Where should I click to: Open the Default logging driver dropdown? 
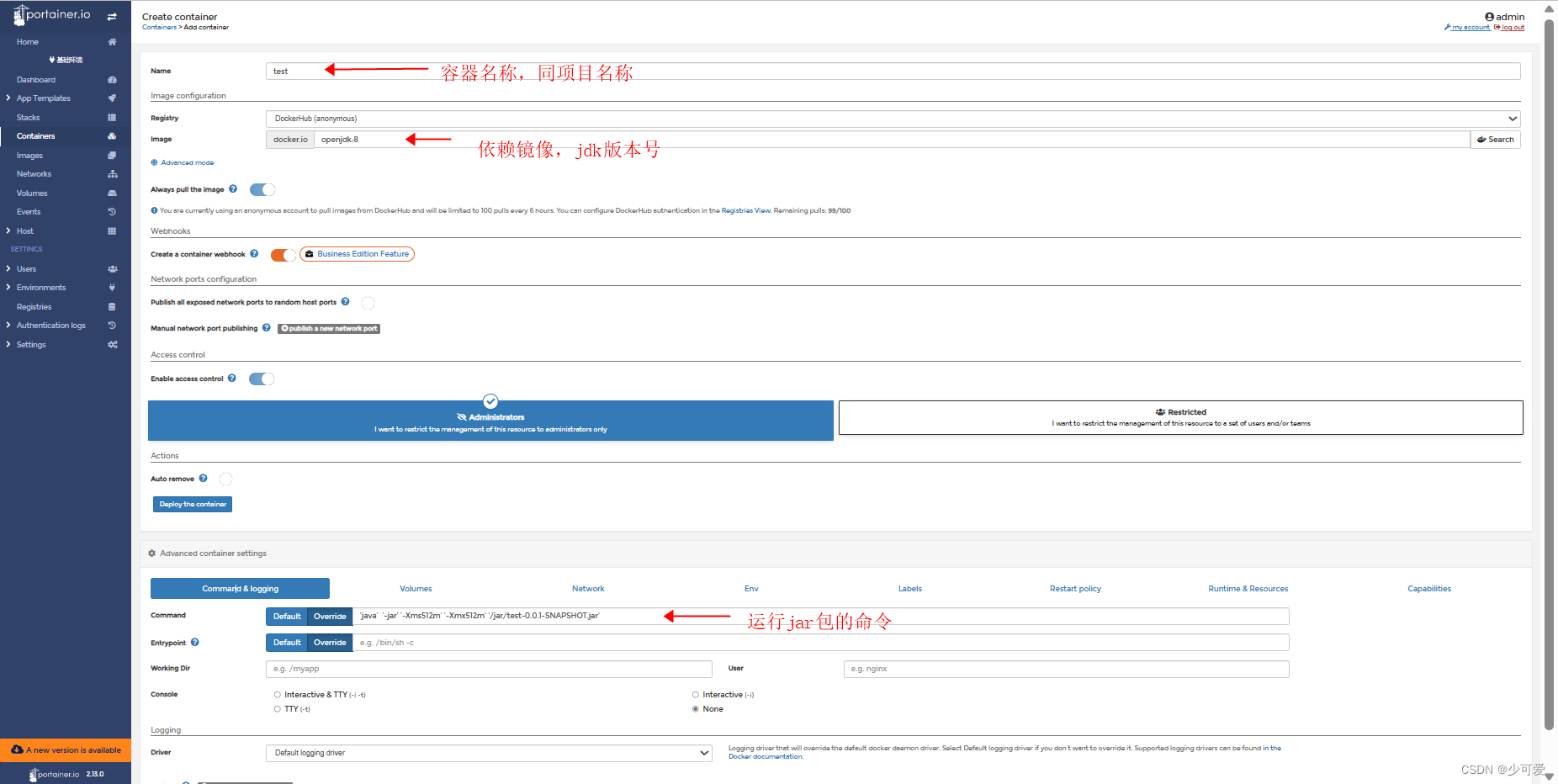488,752
